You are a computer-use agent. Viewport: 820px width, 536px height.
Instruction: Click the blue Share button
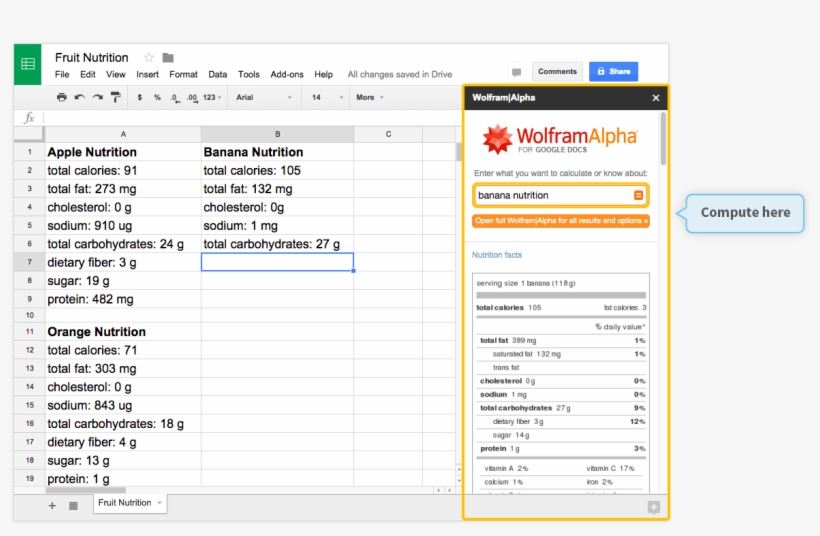coord(613,72)
